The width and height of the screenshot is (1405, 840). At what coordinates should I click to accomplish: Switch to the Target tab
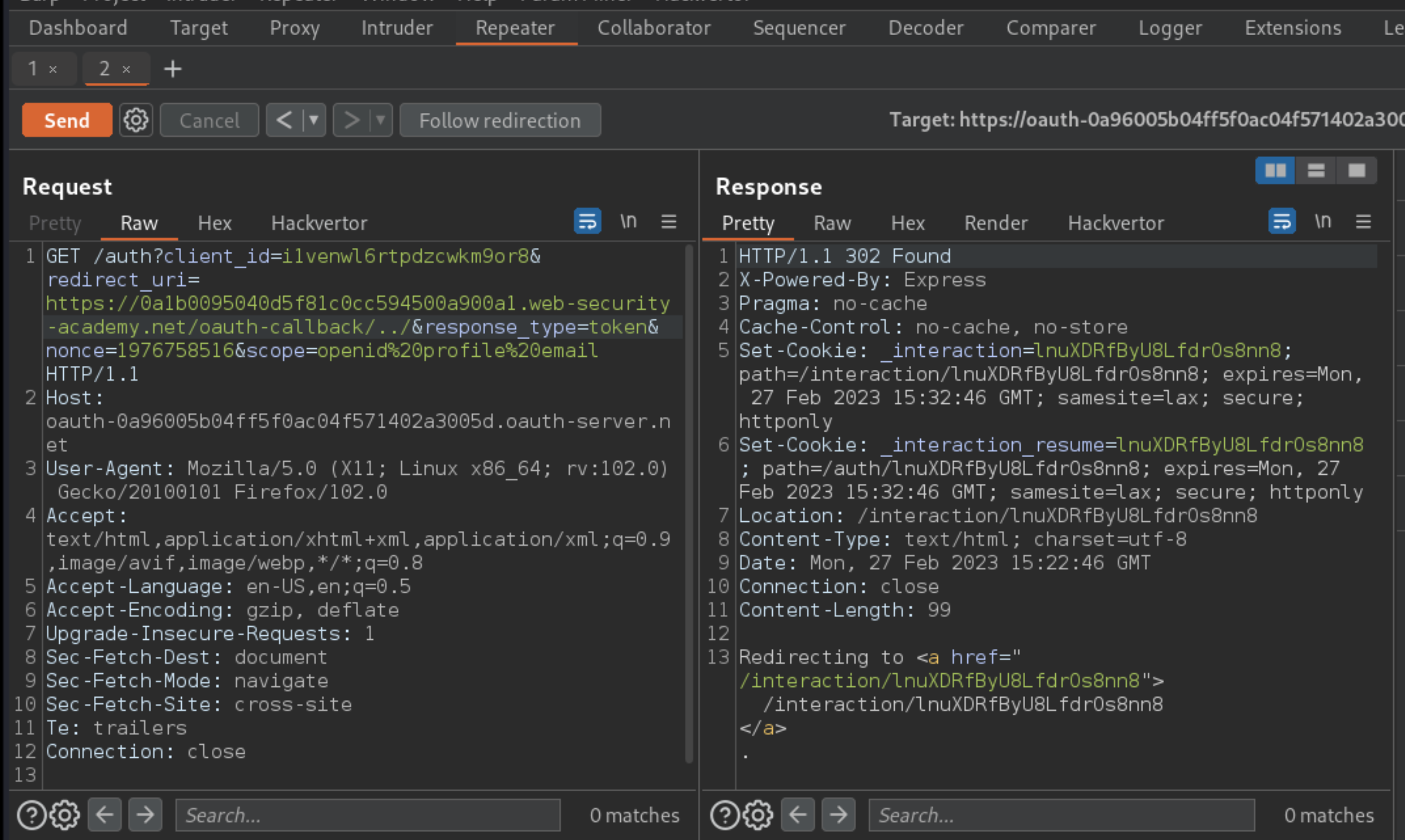(x=199, y=28)
